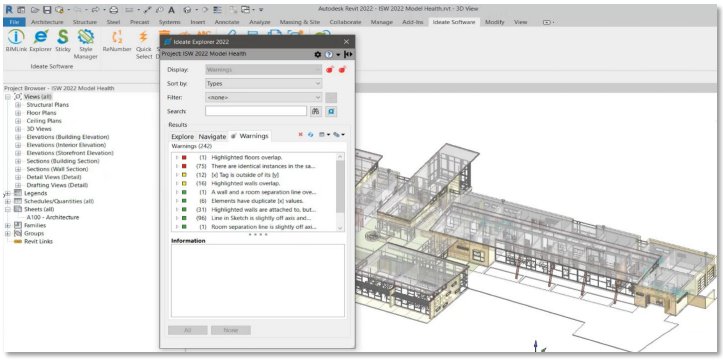Screen dimensions: 723x361
Task: Select 'A100 - Architecture' sheet in Project Browser
Action: coord(53,217)
